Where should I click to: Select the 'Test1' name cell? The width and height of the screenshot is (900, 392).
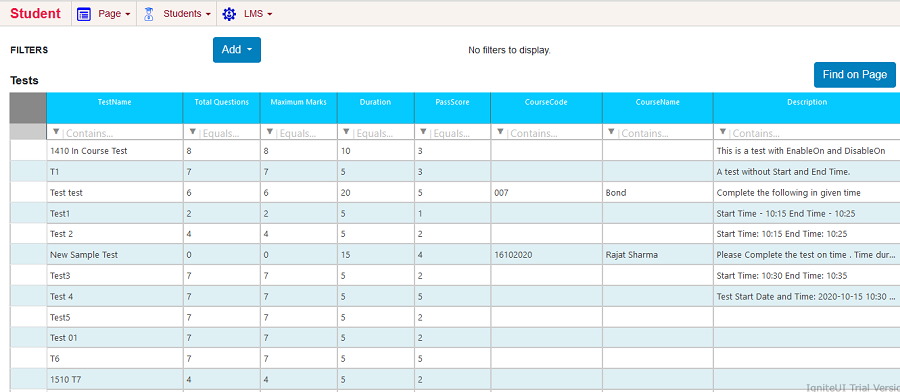(x=115, y=214)
